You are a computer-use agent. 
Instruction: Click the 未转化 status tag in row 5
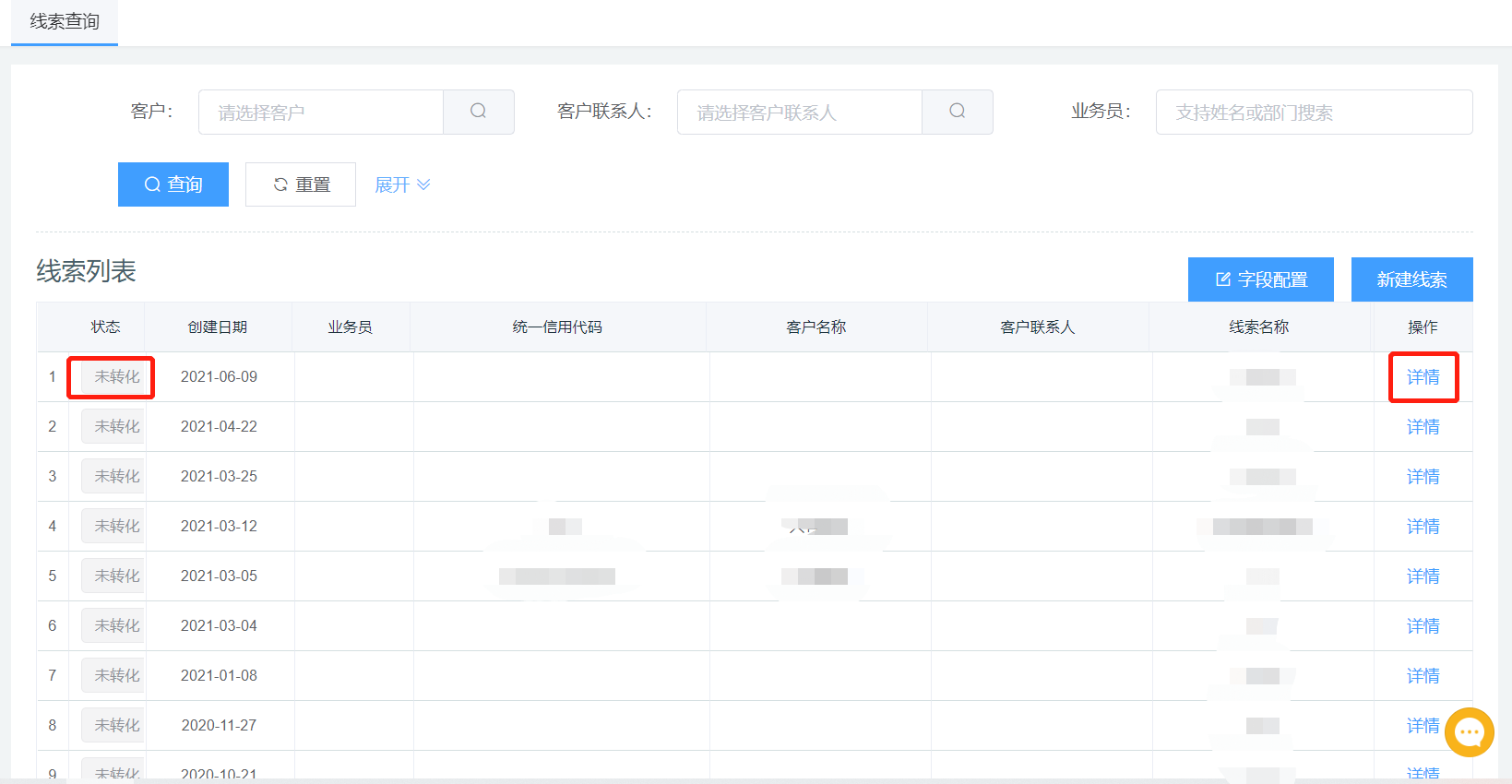[116, 576]
